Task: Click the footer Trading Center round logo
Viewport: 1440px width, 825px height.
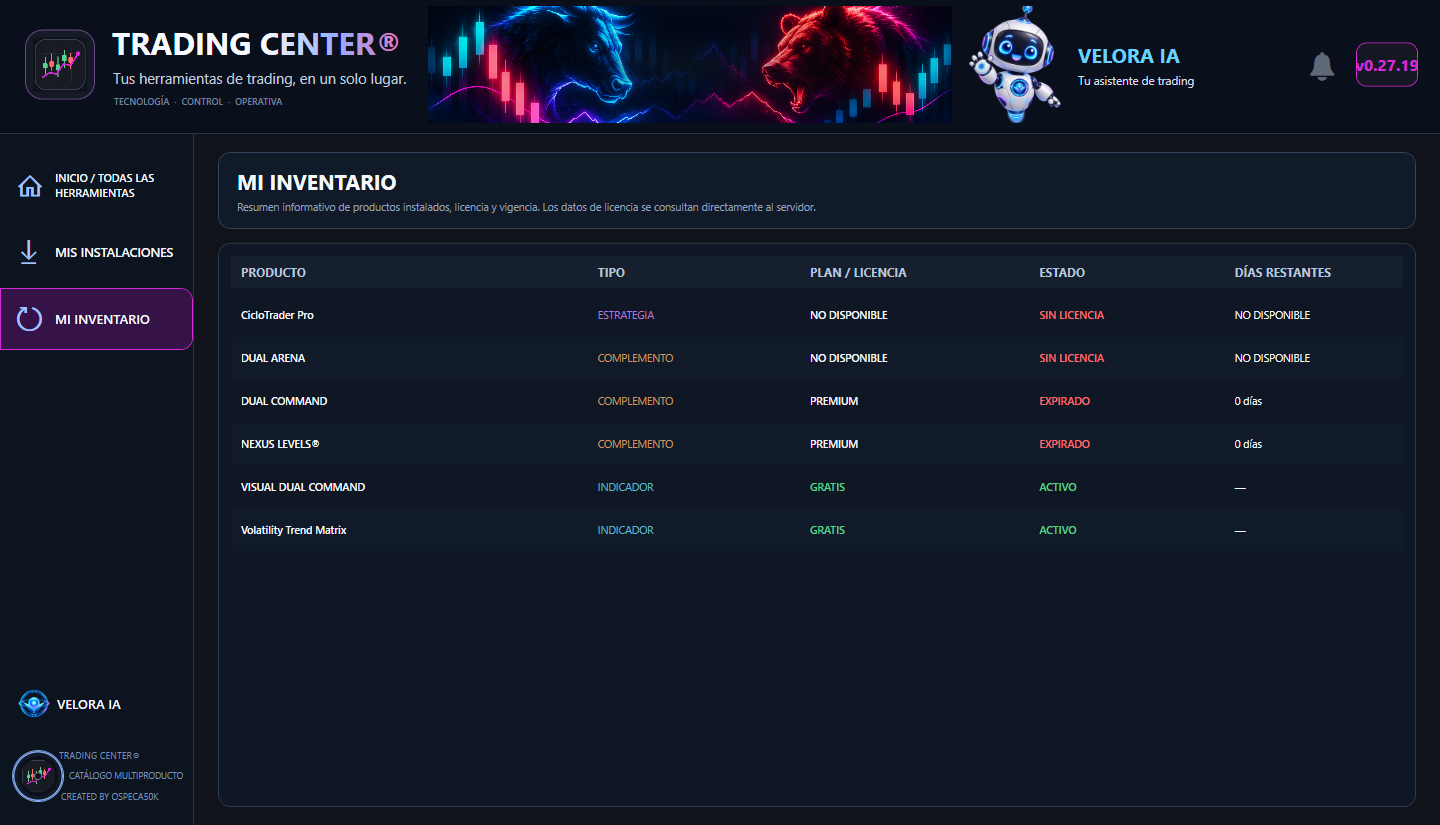Action: coord(38,776)
